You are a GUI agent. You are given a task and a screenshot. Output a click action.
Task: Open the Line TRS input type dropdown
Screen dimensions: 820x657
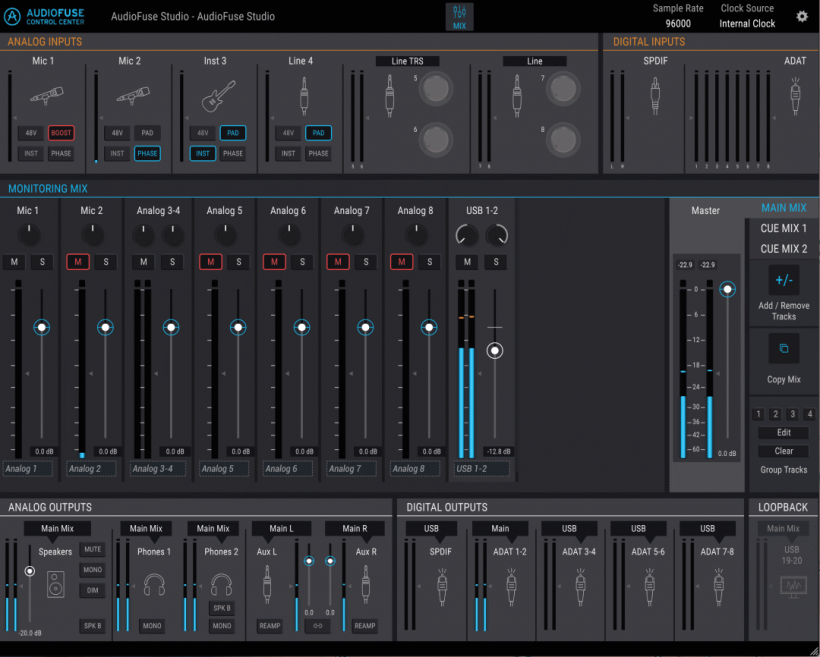[407, 61]
